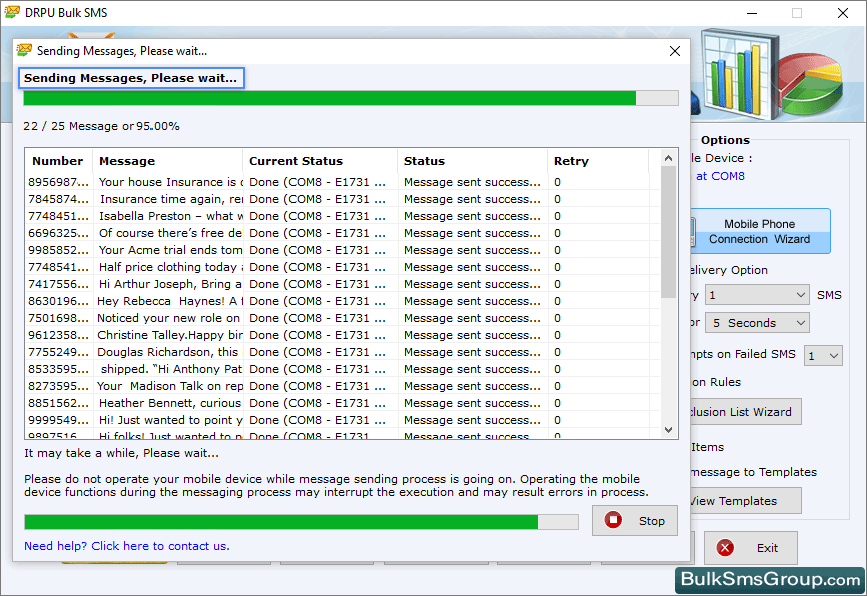Click the Status cell for number 7748451...
867x596 pixels.
472,216
